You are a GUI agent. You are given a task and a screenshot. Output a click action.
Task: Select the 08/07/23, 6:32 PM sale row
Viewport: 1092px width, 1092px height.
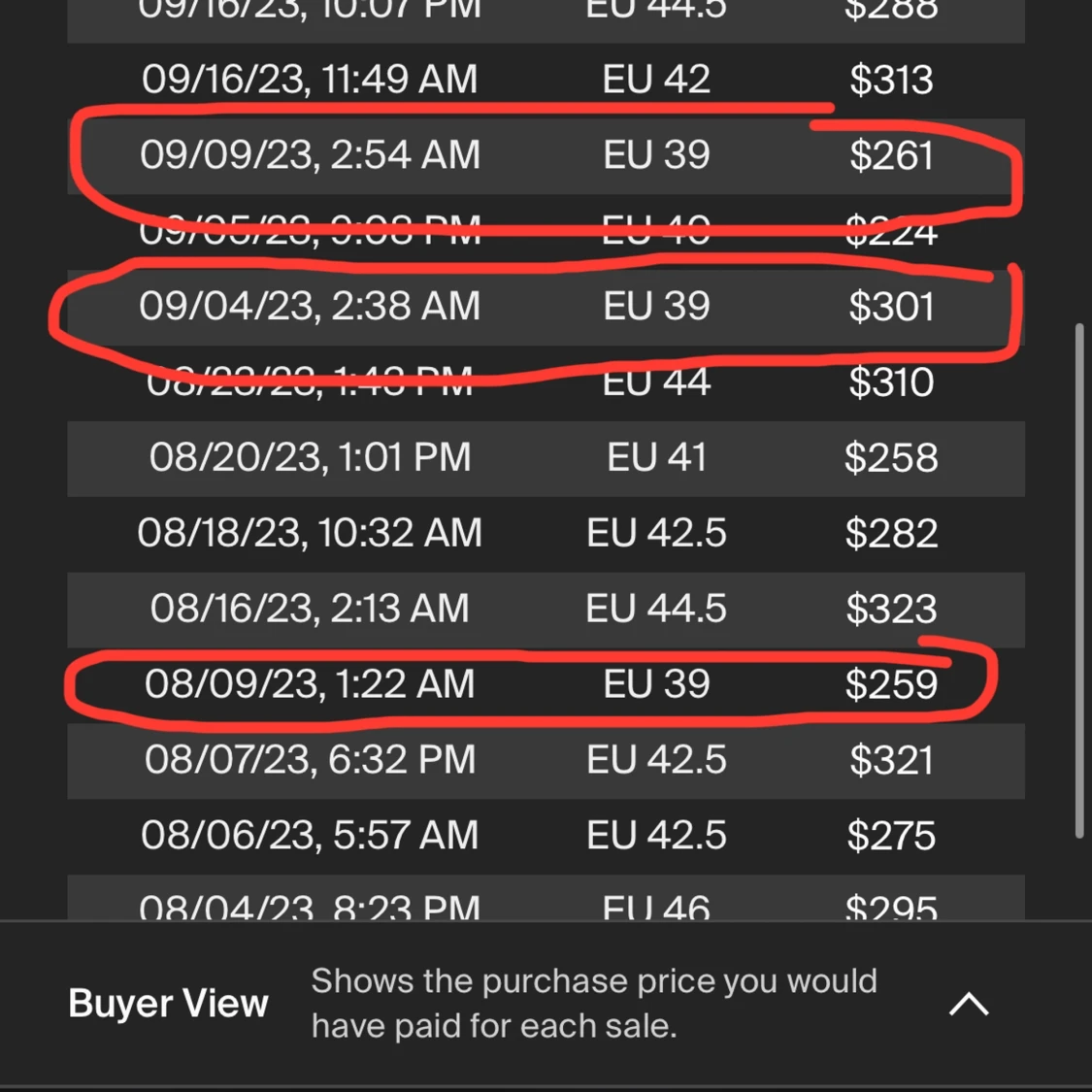tap(546, 760)
